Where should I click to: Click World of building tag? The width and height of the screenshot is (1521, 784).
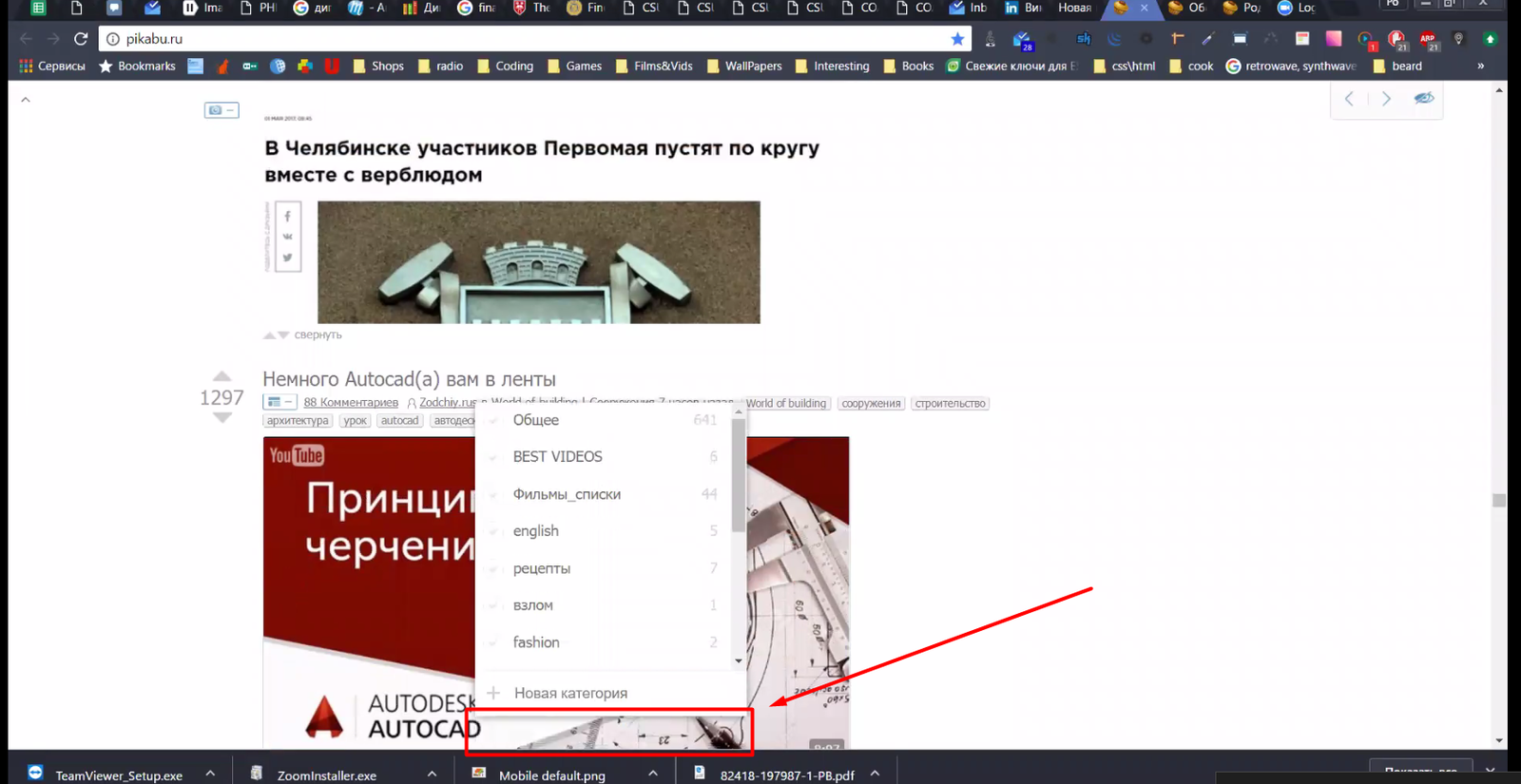[786, 403]
